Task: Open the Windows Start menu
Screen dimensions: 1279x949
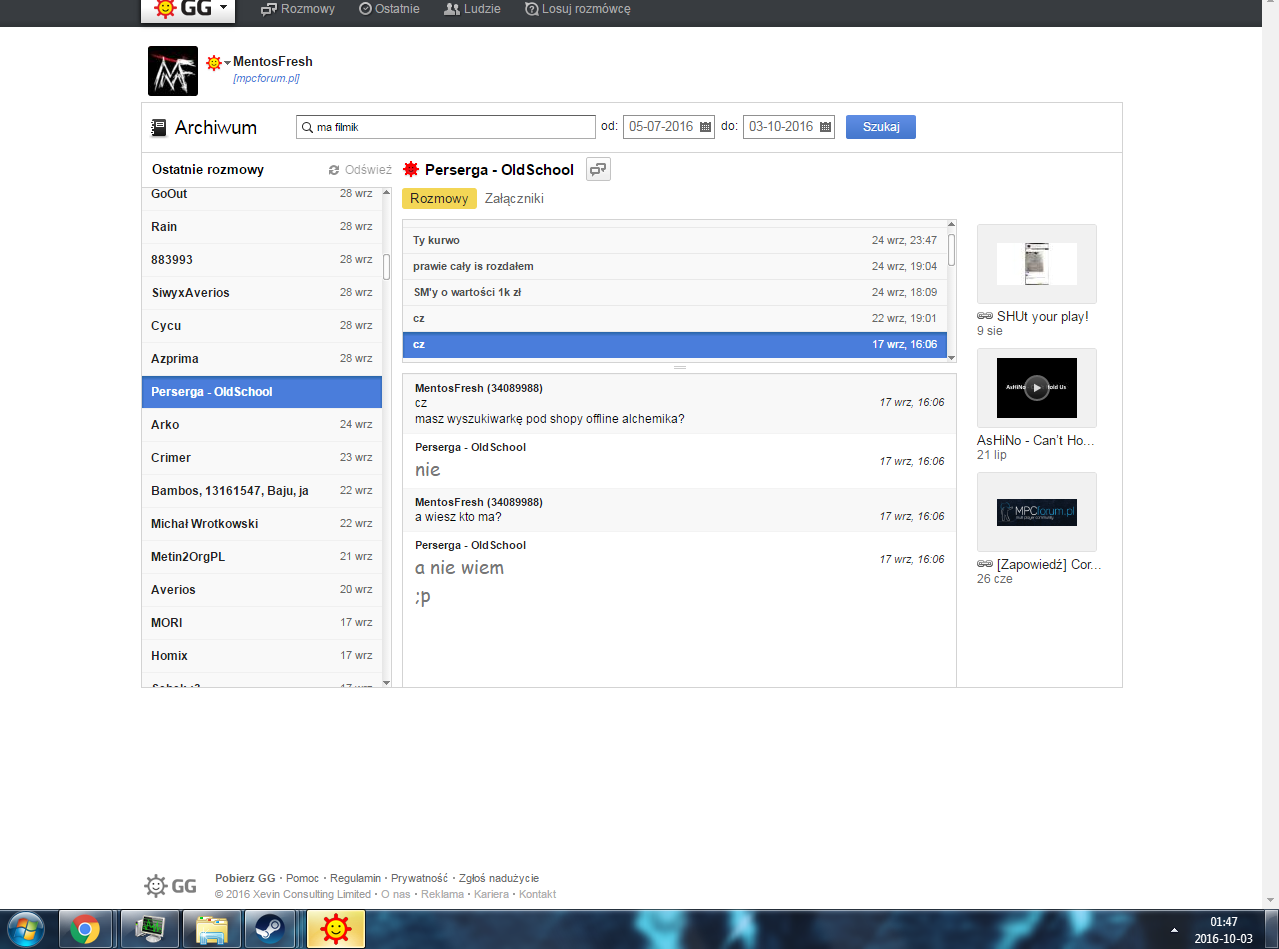Action: coord(26,930)
